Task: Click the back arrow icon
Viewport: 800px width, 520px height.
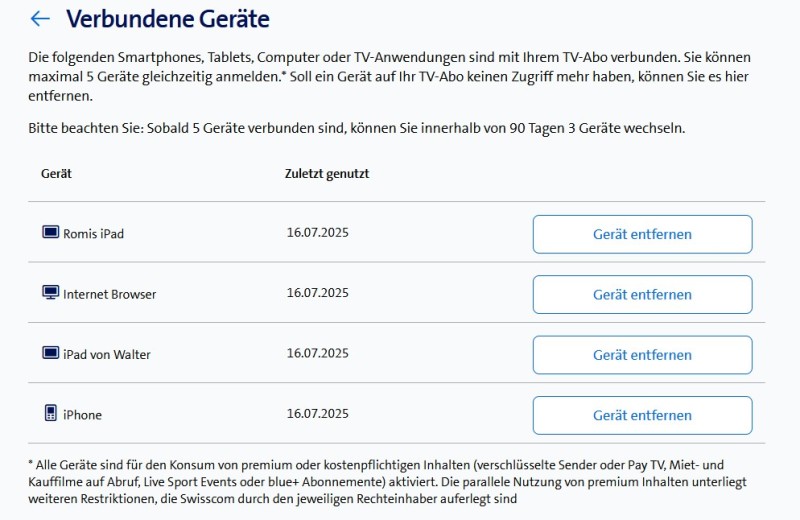Action: coord(40,19)
